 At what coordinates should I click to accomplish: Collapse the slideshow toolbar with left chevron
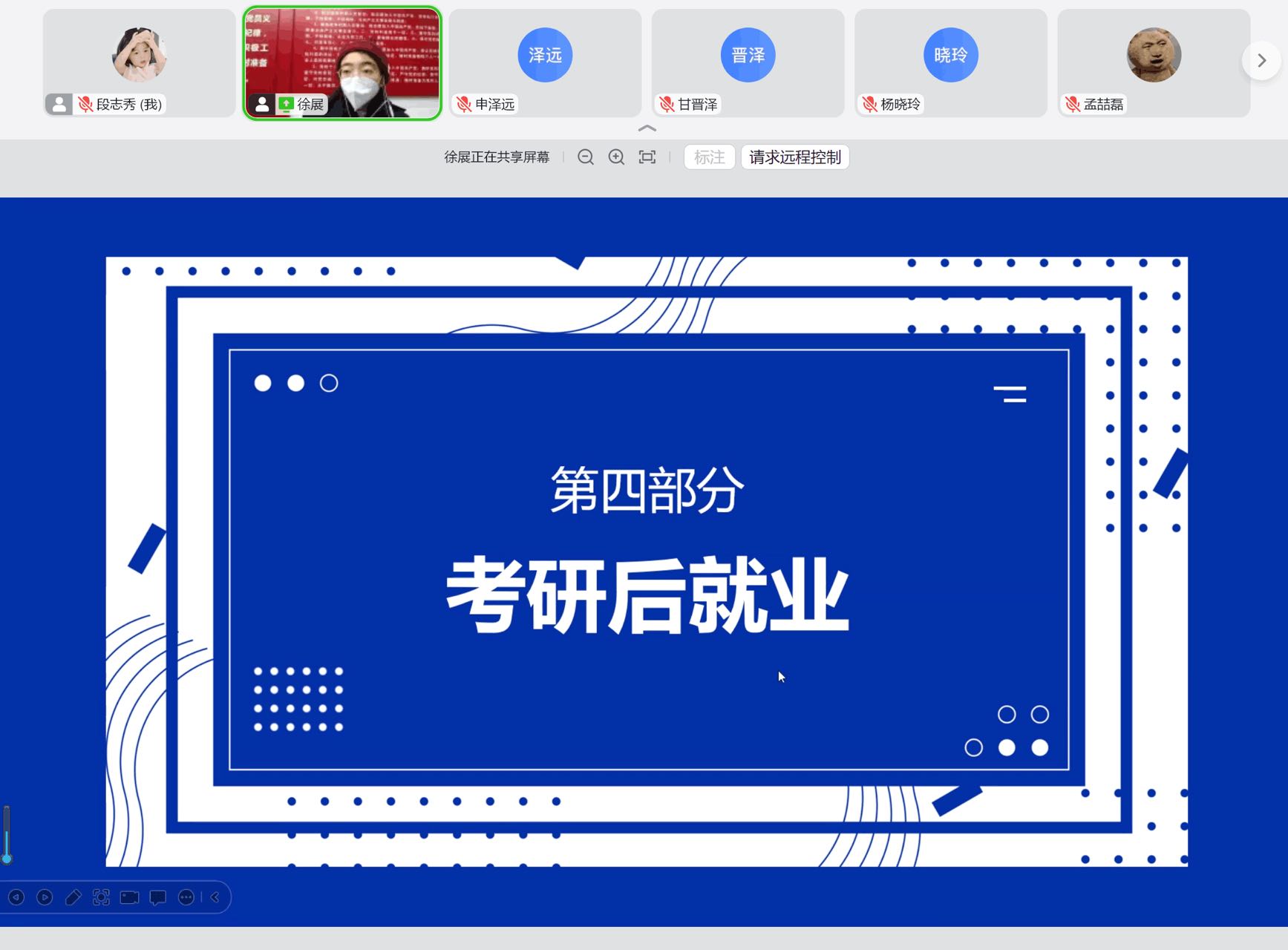215,897
